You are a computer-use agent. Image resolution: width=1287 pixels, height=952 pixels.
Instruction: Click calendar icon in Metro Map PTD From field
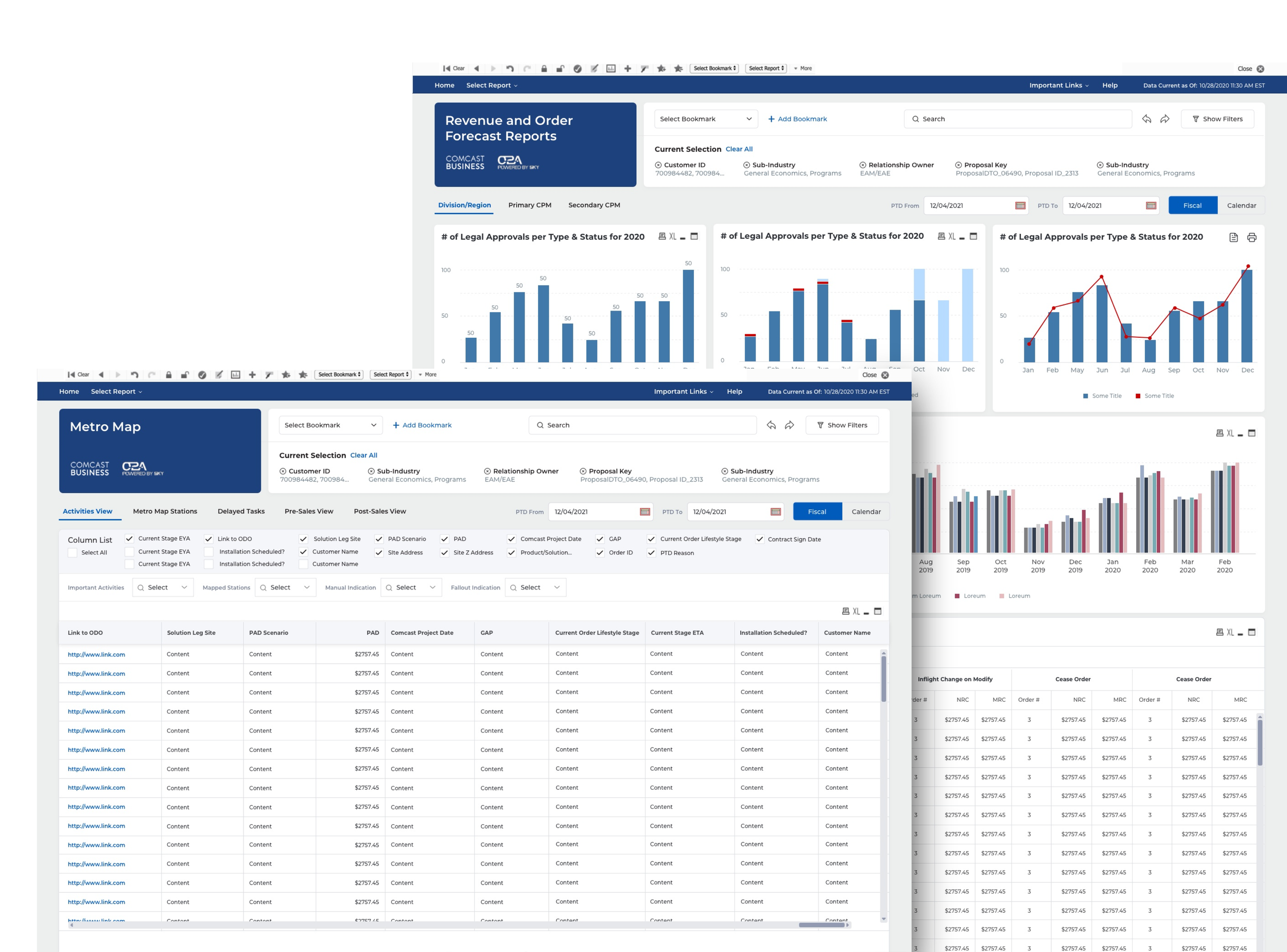[645, 512]
